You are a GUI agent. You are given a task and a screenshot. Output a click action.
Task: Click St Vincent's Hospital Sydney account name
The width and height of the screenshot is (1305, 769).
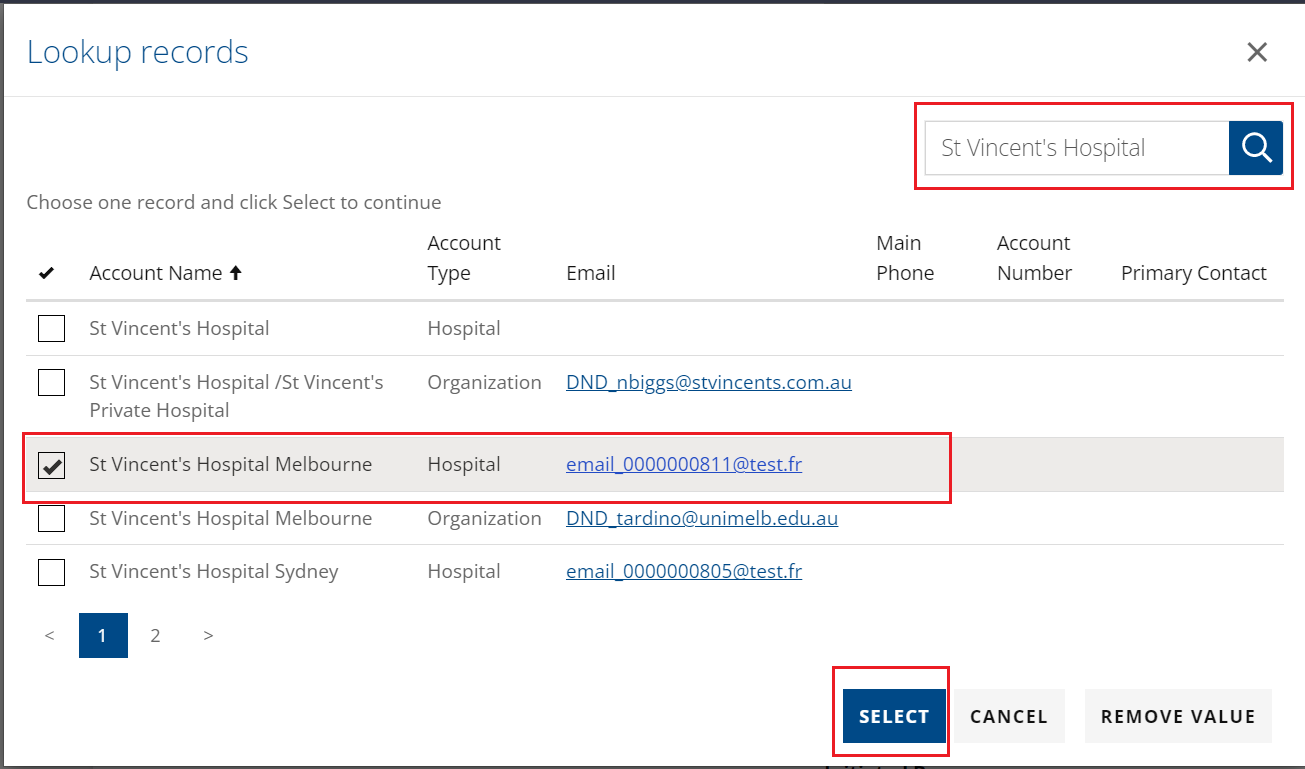click(x=214, y=572)
